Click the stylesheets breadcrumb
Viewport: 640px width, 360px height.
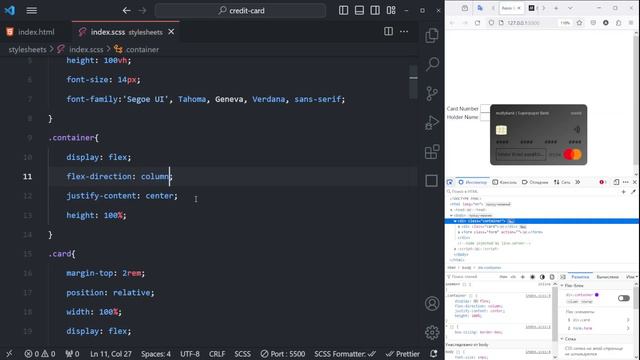(27, 49)
